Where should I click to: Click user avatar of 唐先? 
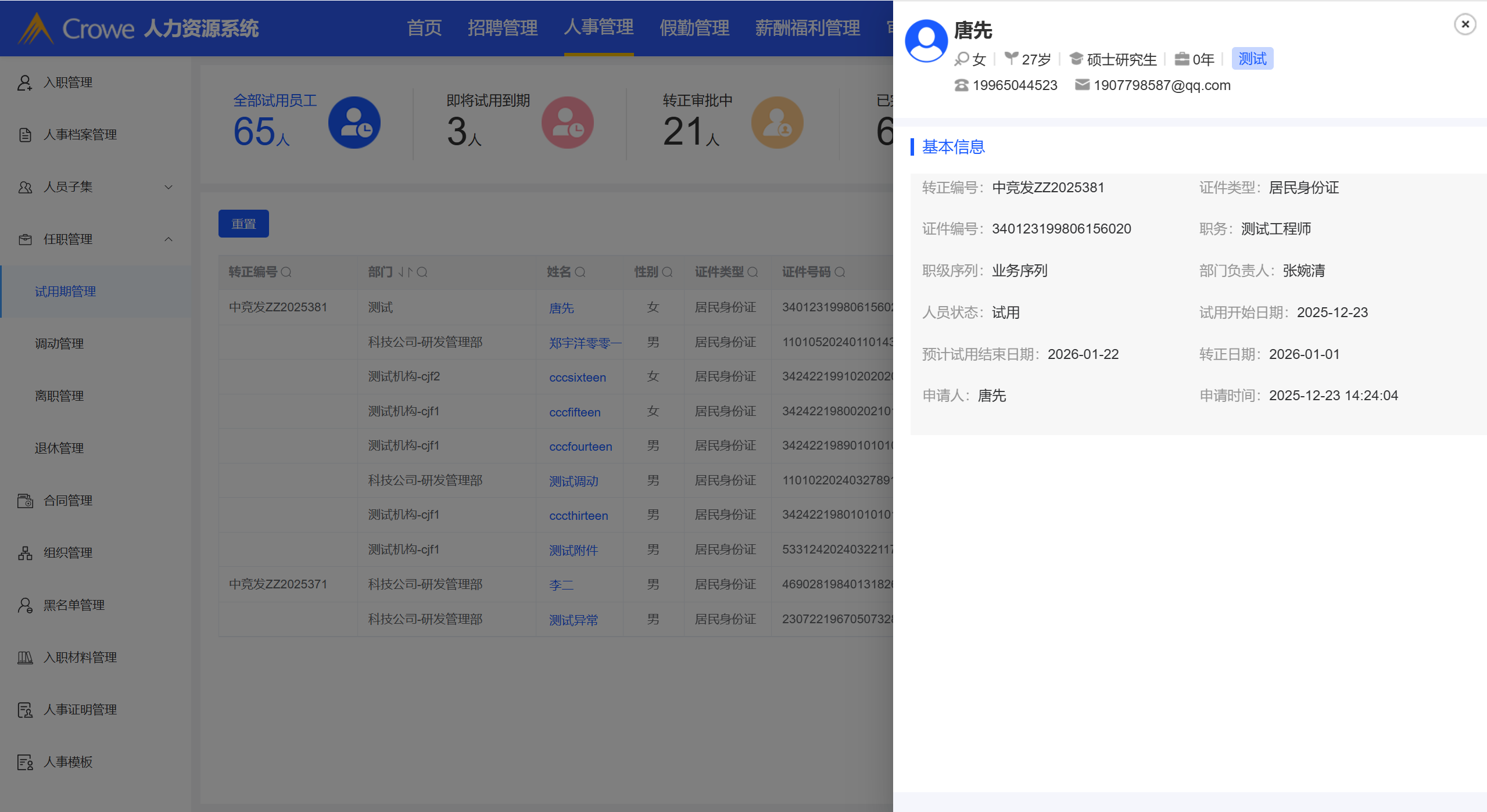point(926,41)
